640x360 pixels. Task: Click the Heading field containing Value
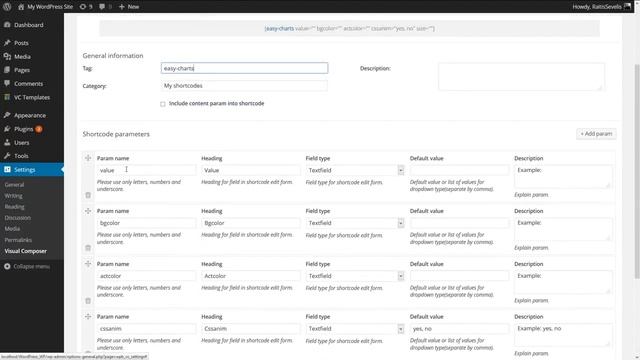pyautogui.click(x=251, y=170)
